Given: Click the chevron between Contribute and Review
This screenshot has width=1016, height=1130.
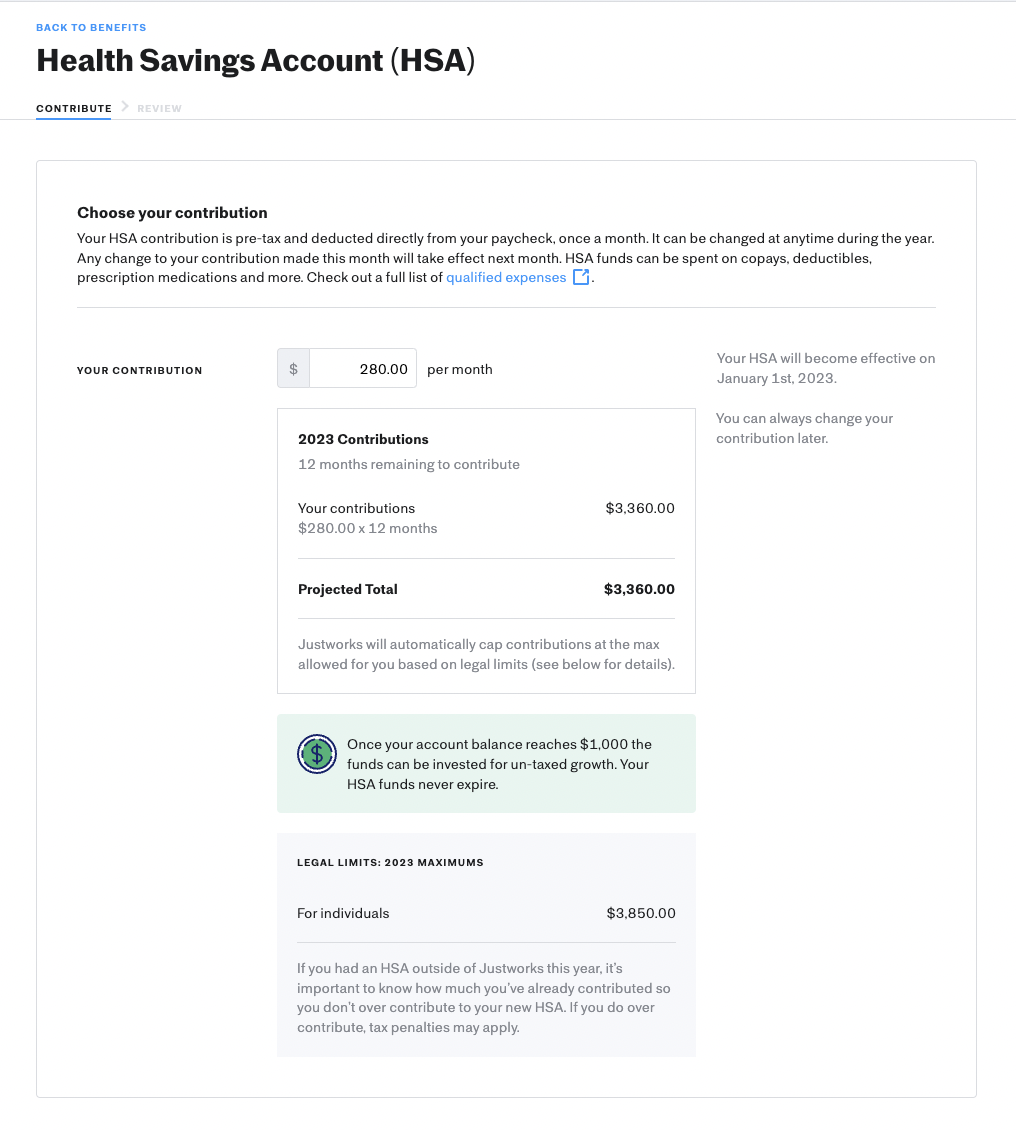Looking at the screenshot, I should (125, 106).
